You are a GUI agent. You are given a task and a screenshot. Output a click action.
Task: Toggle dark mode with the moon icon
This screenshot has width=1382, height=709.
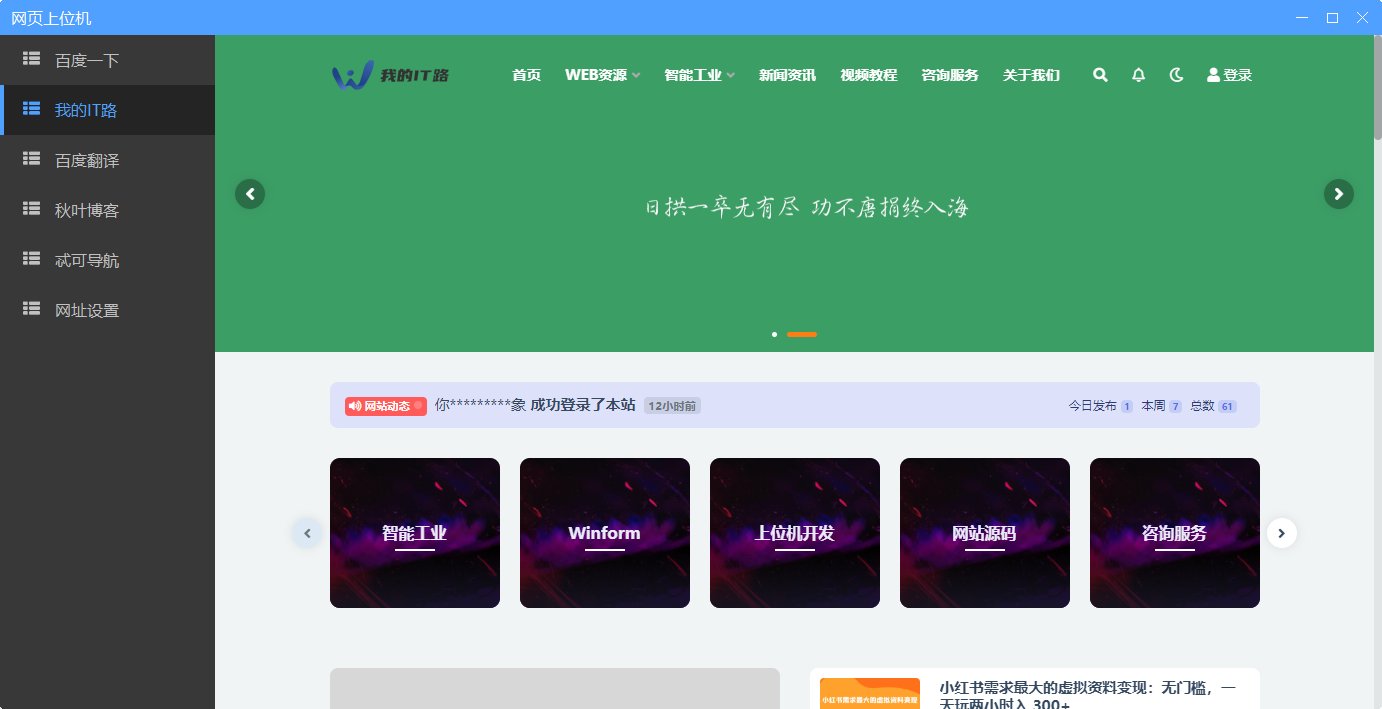[x=1176, y=75]
